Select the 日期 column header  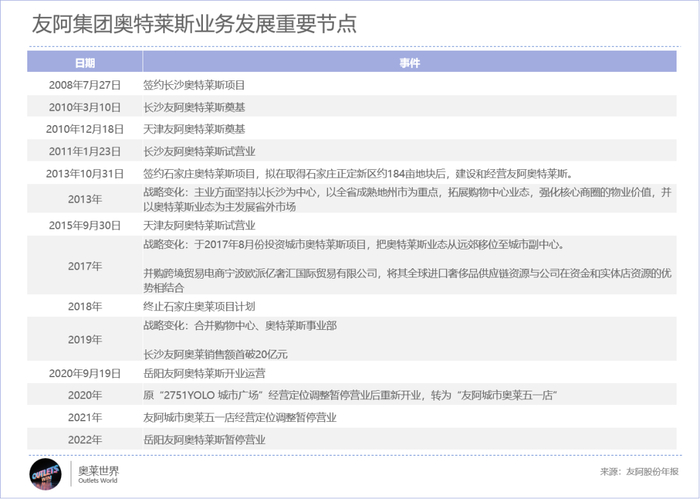pos(85,63)
